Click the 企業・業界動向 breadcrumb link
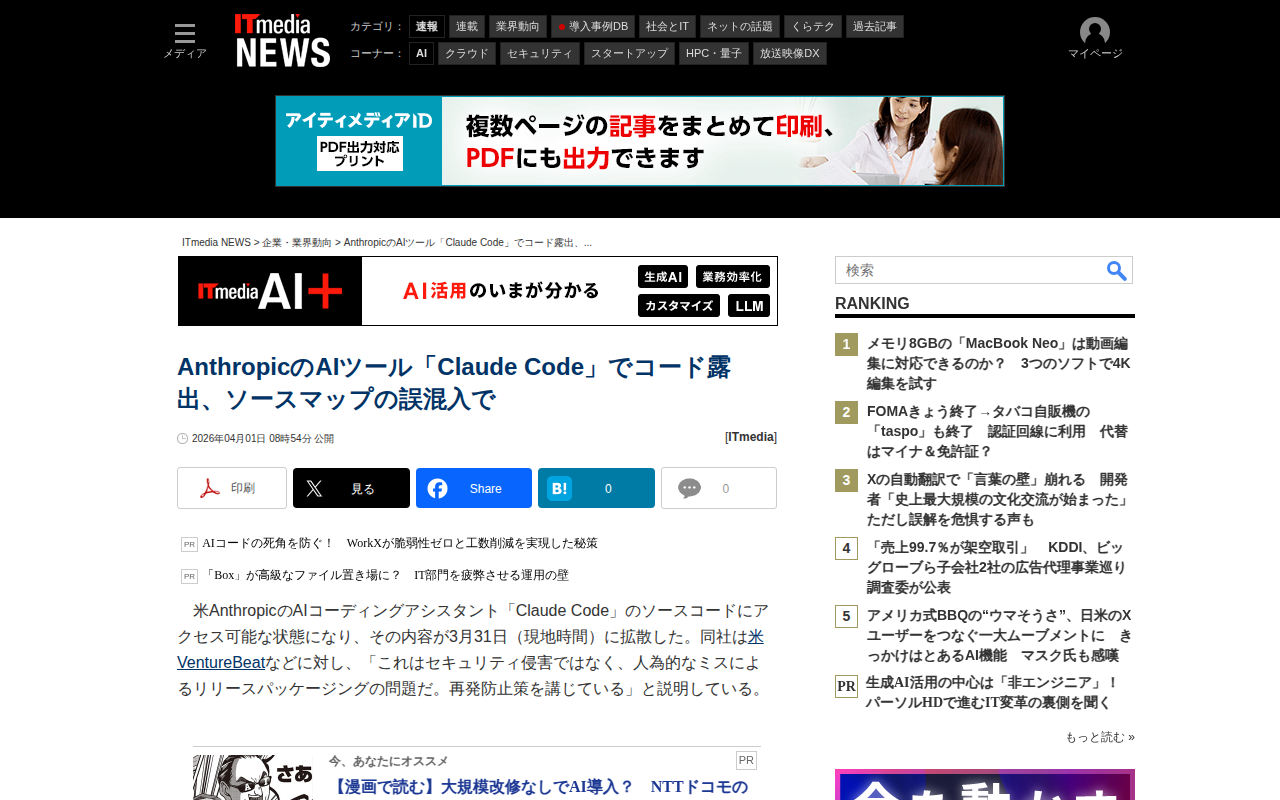 pos(297,243)
